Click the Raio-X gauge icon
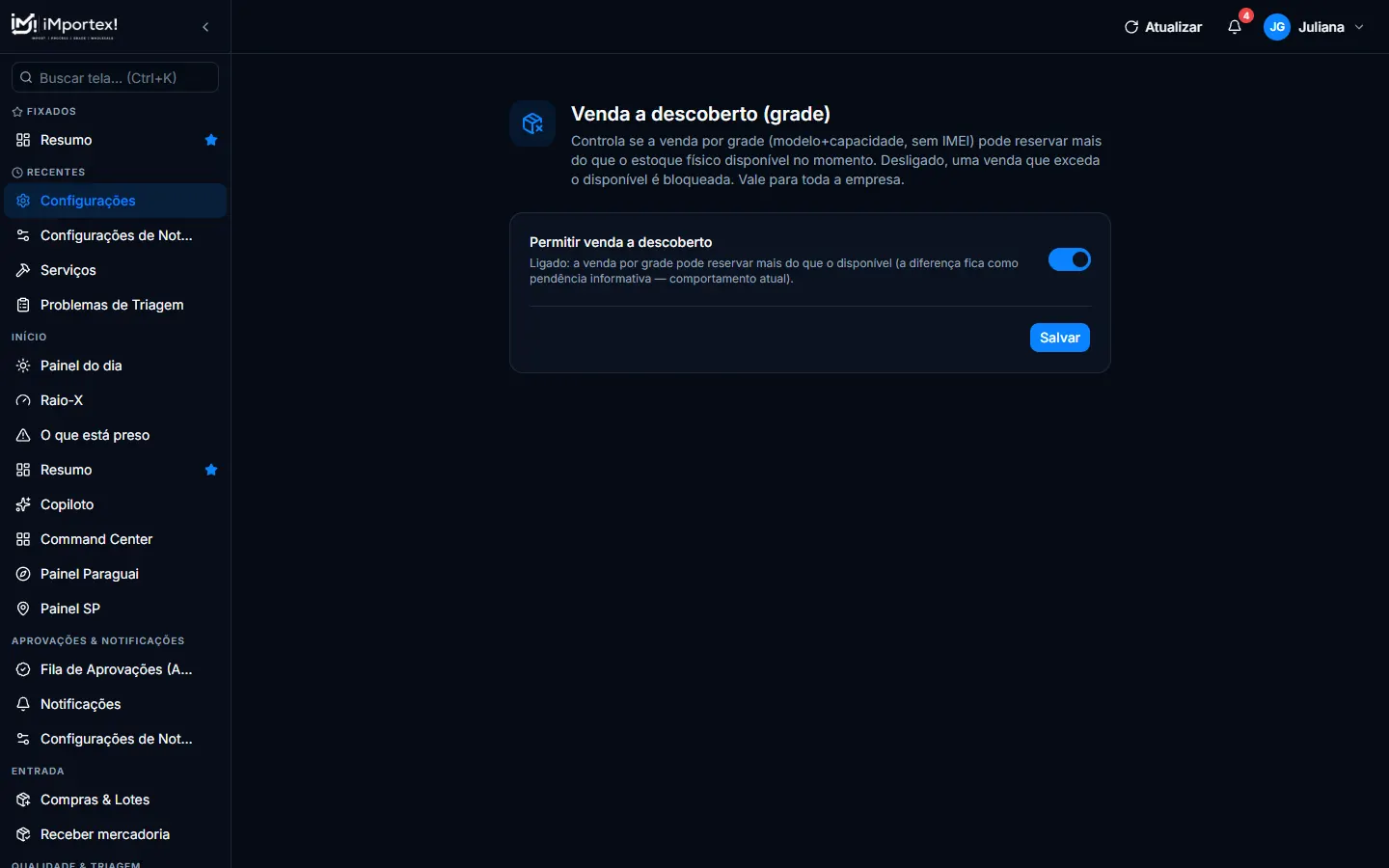 pyautogui.click(x=23, y=400)
